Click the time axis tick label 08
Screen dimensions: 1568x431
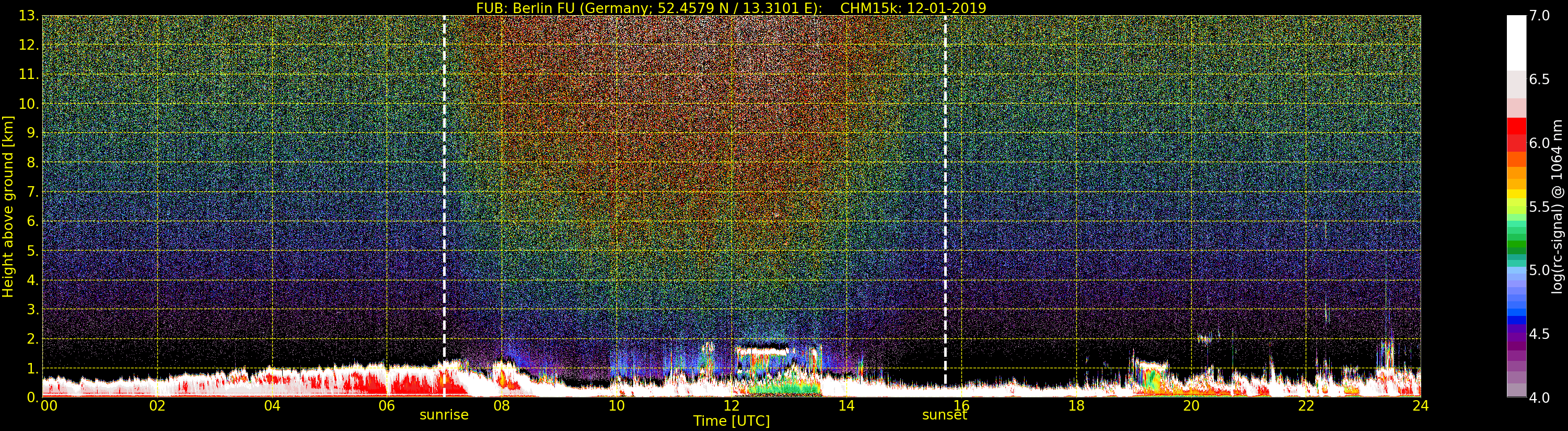tap(502, 405)
